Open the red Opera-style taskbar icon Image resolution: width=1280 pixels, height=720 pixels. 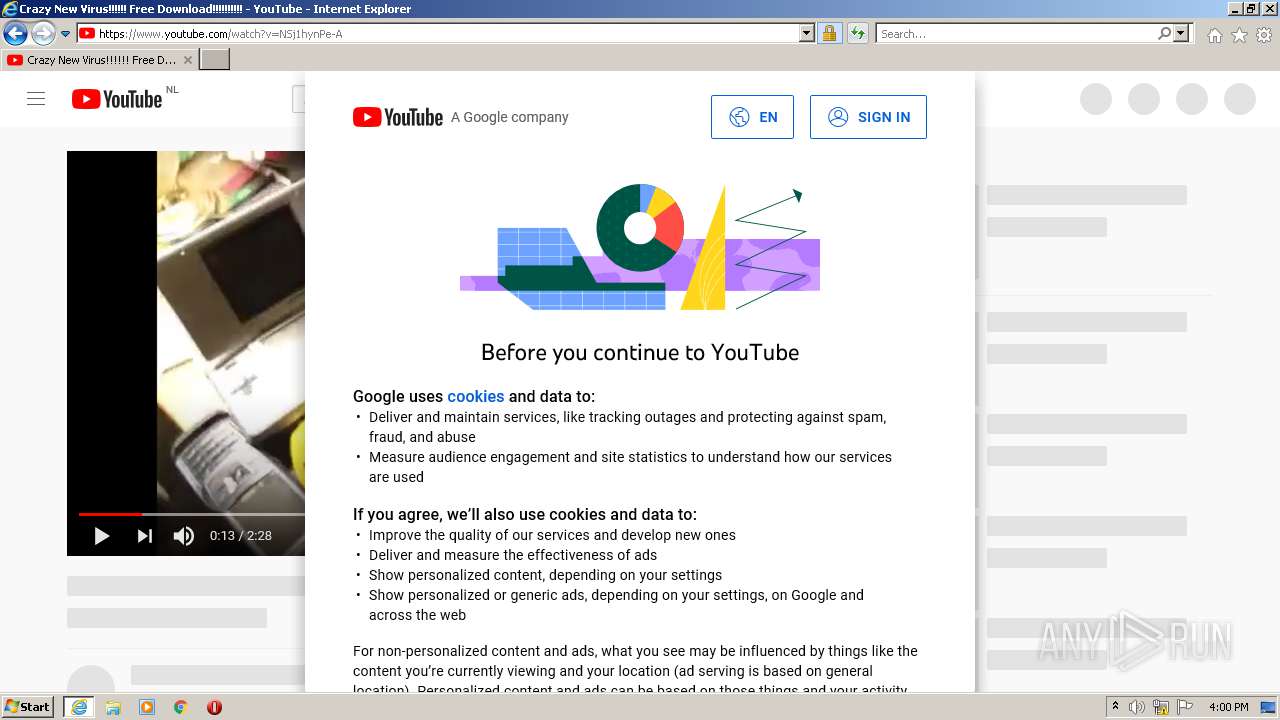(x=214, y=707)
